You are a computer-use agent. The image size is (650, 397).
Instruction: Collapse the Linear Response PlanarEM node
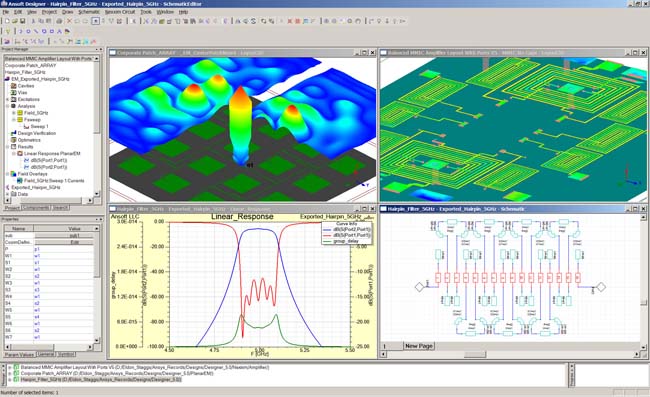pyautogui.click(x=14, y=153)
